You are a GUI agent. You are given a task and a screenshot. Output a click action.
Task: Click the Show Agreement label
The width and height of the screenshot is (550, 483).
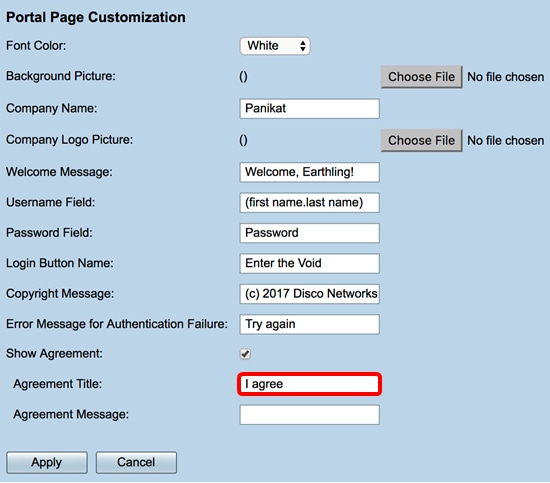click(54, 354)
